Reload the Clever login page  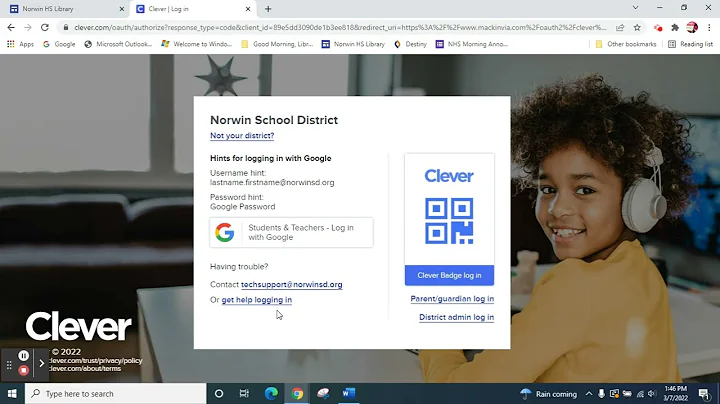coord(45,28)
